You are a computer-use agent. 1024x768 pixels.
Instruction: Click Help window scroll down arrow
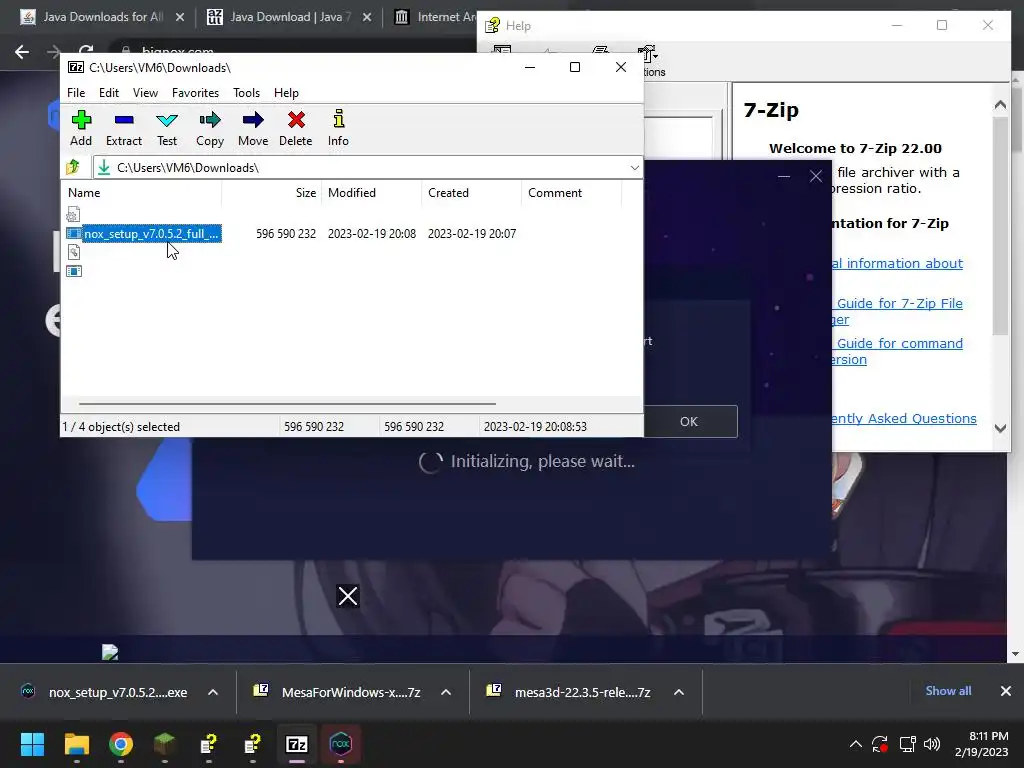(x=1000, y=428)
